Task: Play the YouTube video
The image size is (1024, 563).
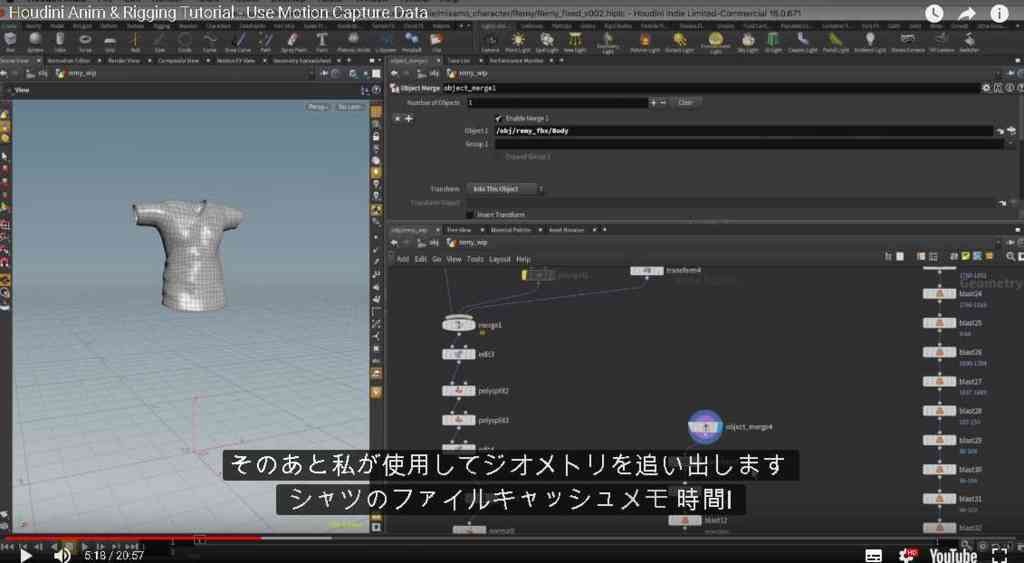Action: click(x=25, y=555)
